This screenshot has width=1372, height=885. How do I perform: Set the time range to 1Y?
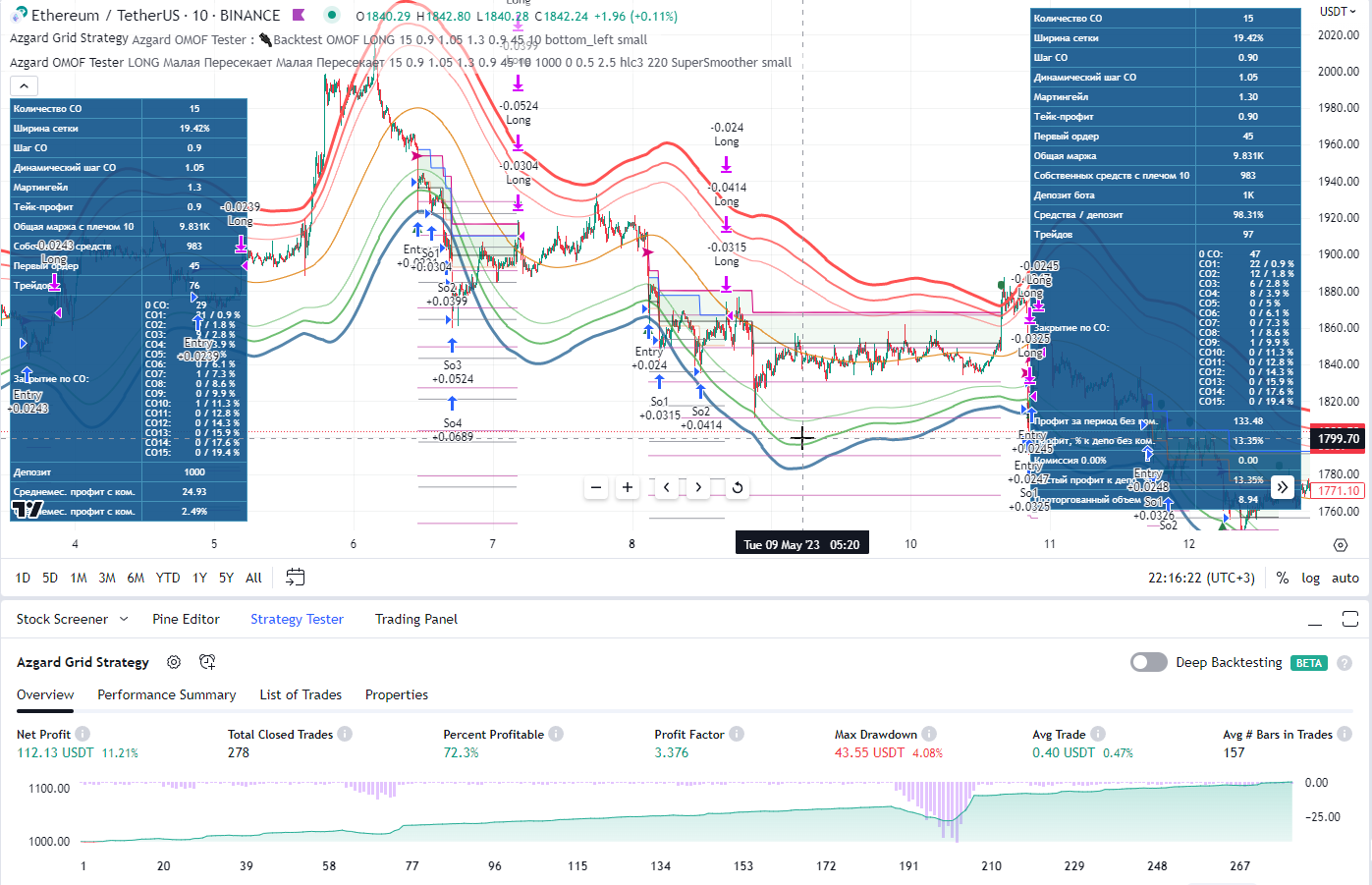199,578
